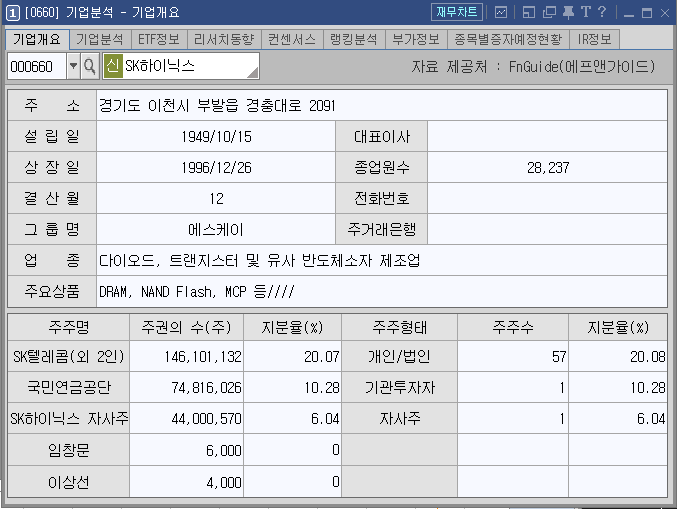Click the SK하이닉스 stock name field
Viewport: 677px width, 509px height.
(x=180, y=66)
